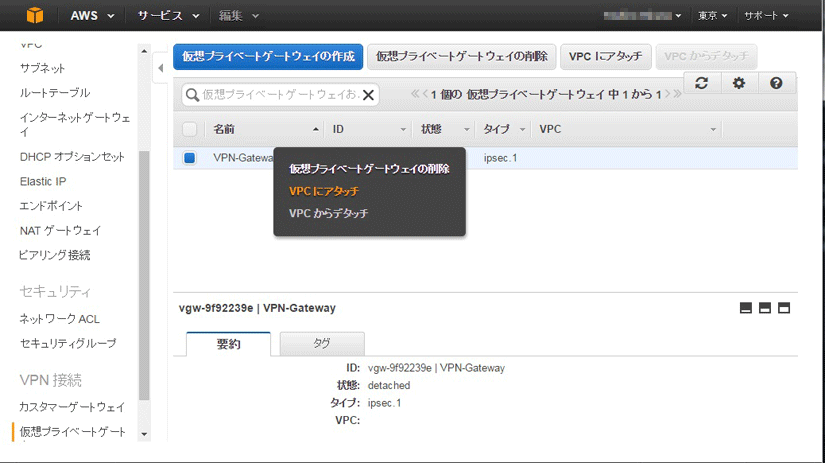This screenshot has width=825, height=463.
Task: Open the サービス dropdown menu
Action: click(168, 16)
